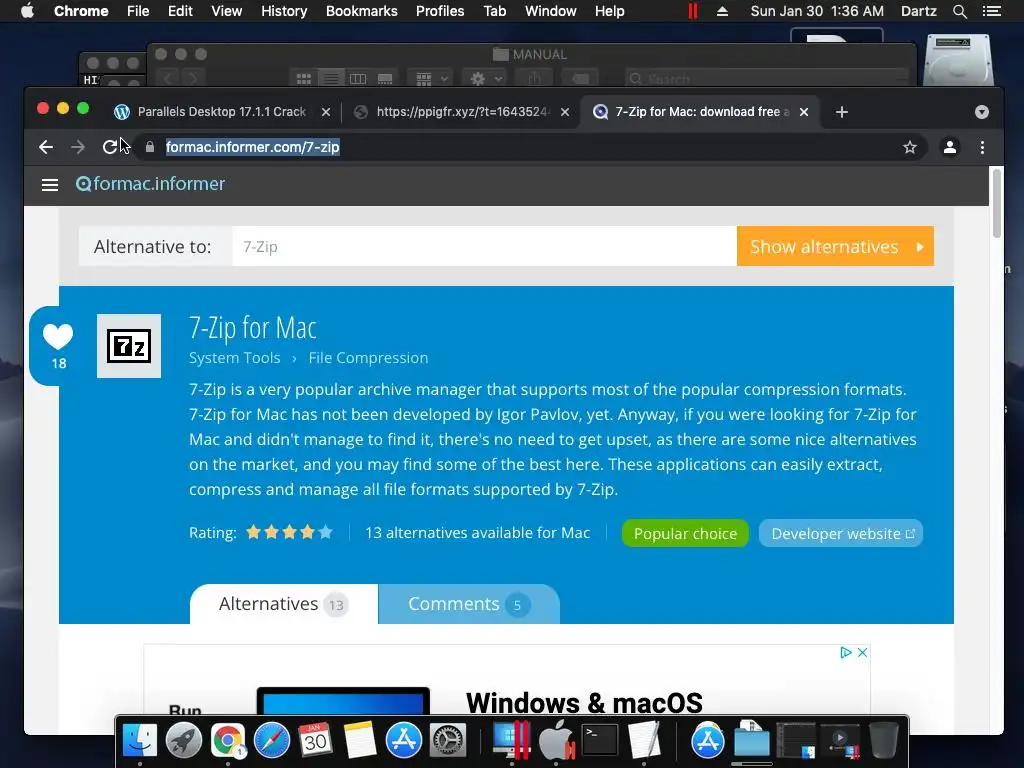Open System Preferences from the Dock
Image resolution: width=1024 pixels, height=768 pixels.
pos(447,741)
